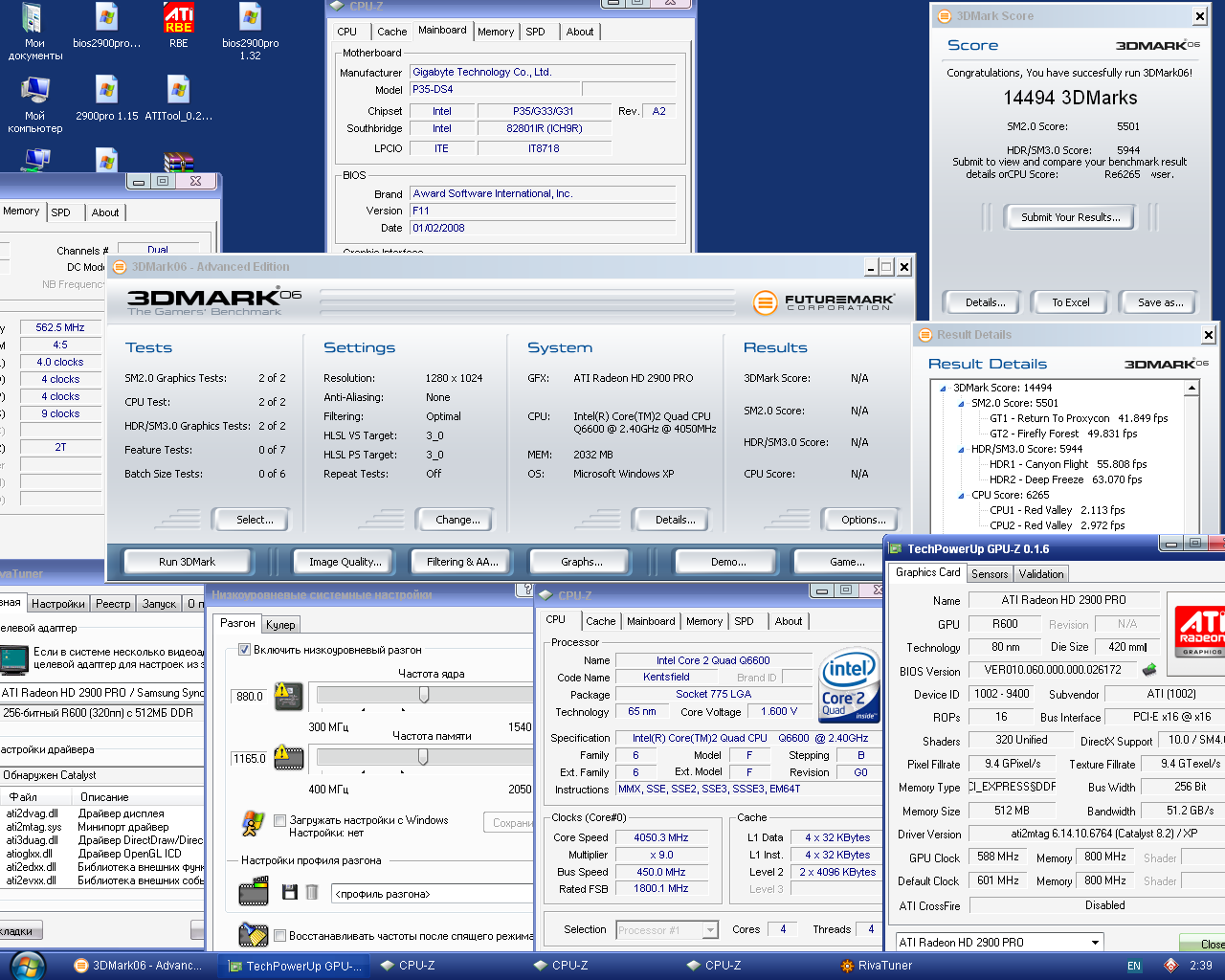Click 'Submit Your Results...' button
Viewport: 1225px width, 980px height.
coord(1070,217)
